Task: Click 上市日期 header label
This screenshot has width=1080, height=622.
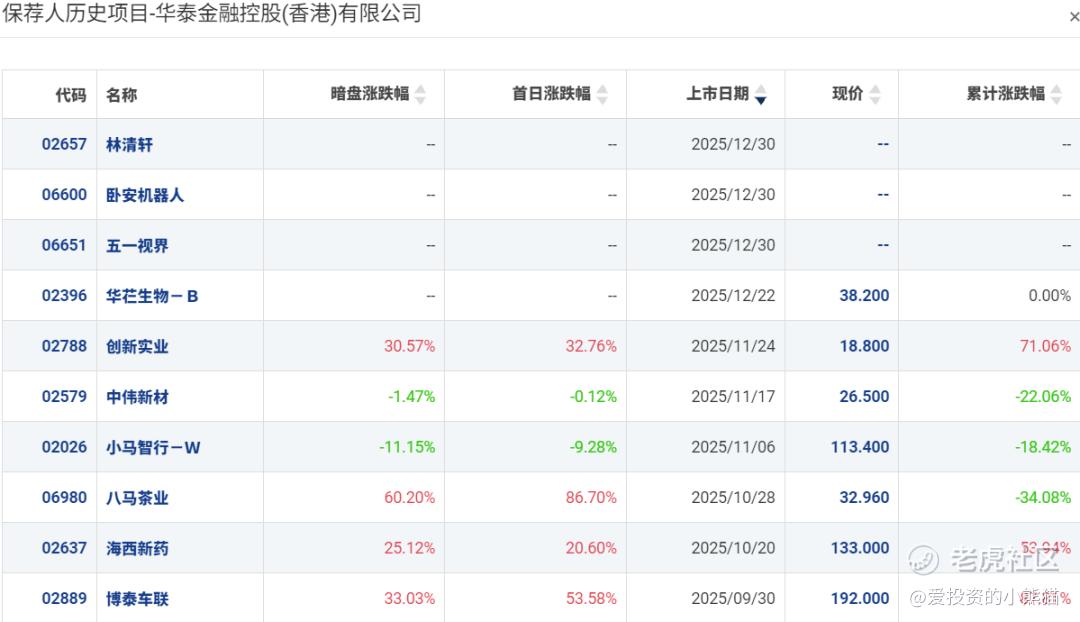Action: tap(718, 94)
